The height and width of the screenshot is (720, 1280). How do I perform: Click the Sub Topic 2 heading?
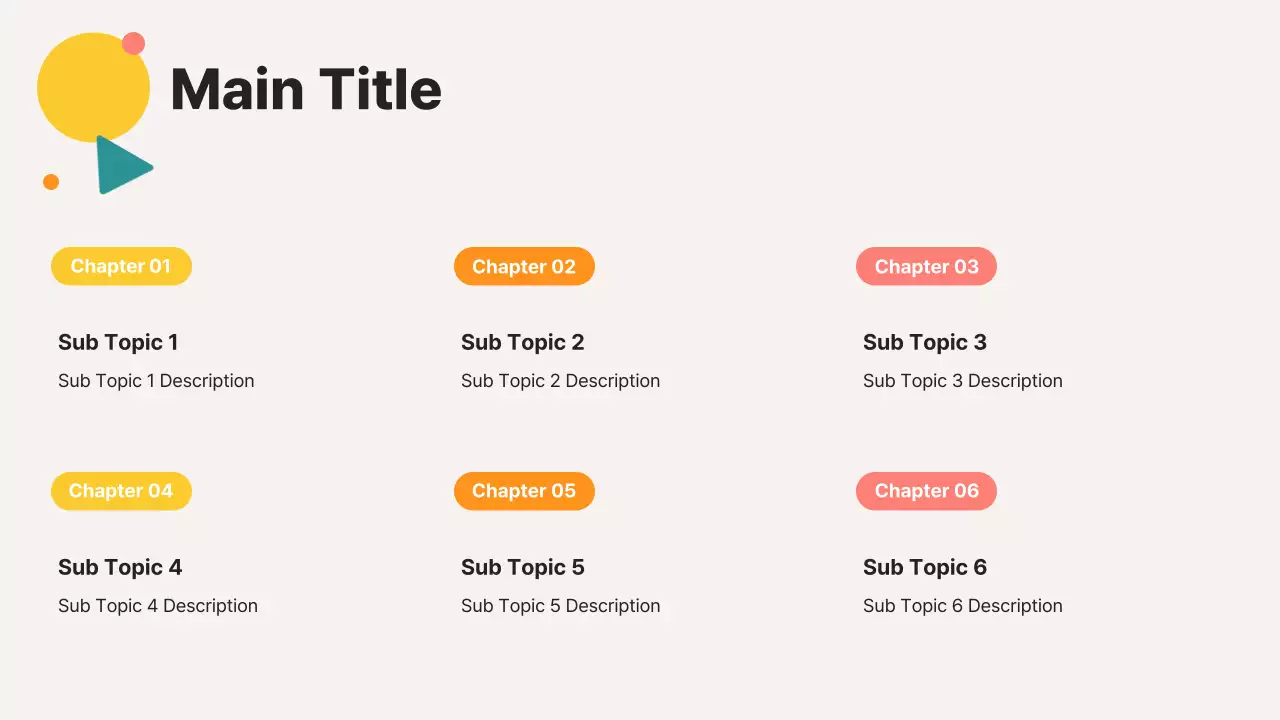point(522,342)
